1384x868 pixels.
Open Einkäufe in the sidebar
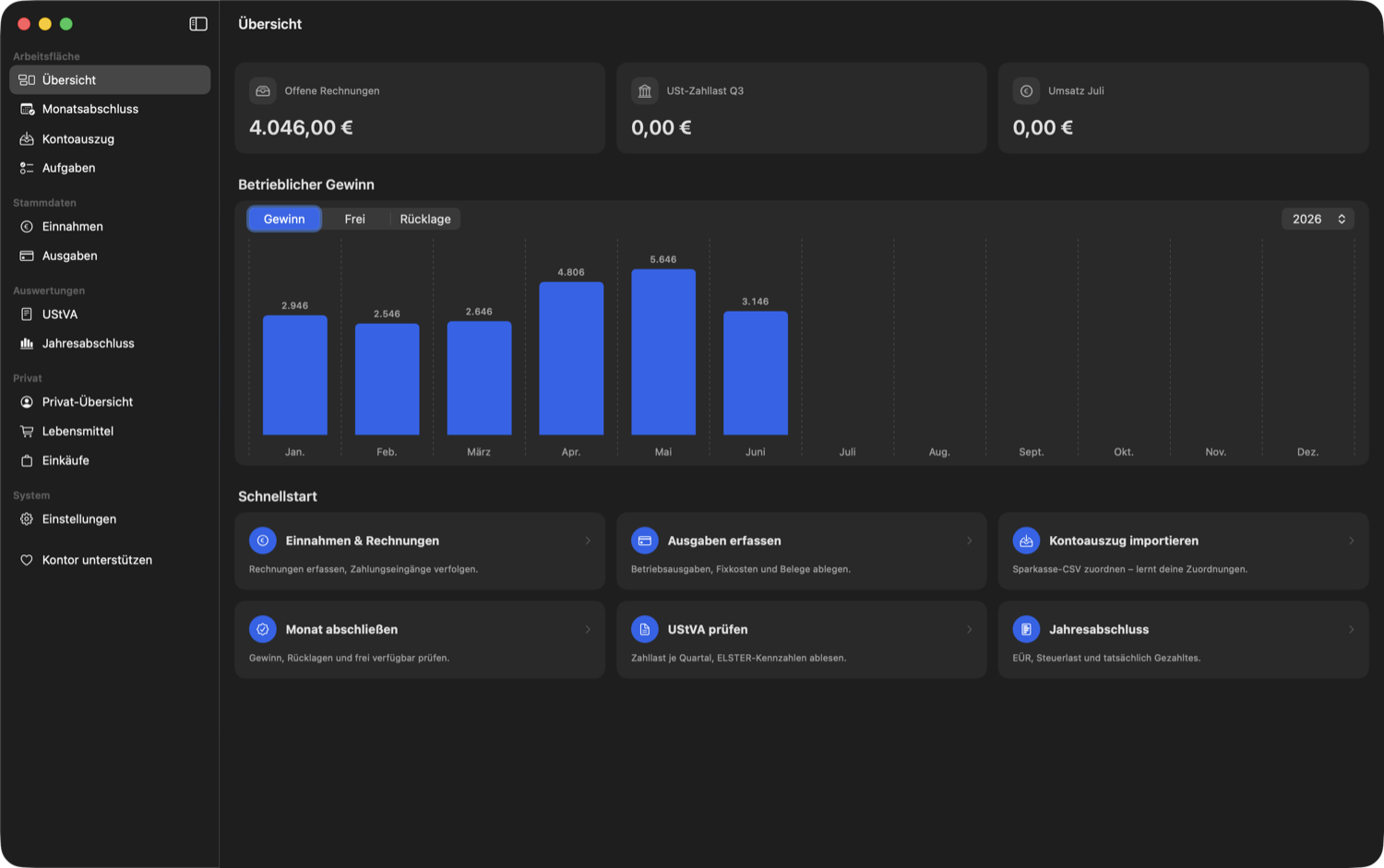pos(110,460)
